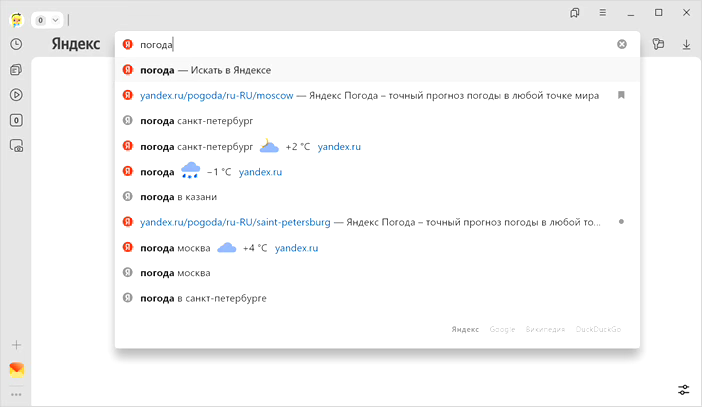Click the sidebar video player icon
The height and width of the screenshot is (407, 702).
coord(16,95)
